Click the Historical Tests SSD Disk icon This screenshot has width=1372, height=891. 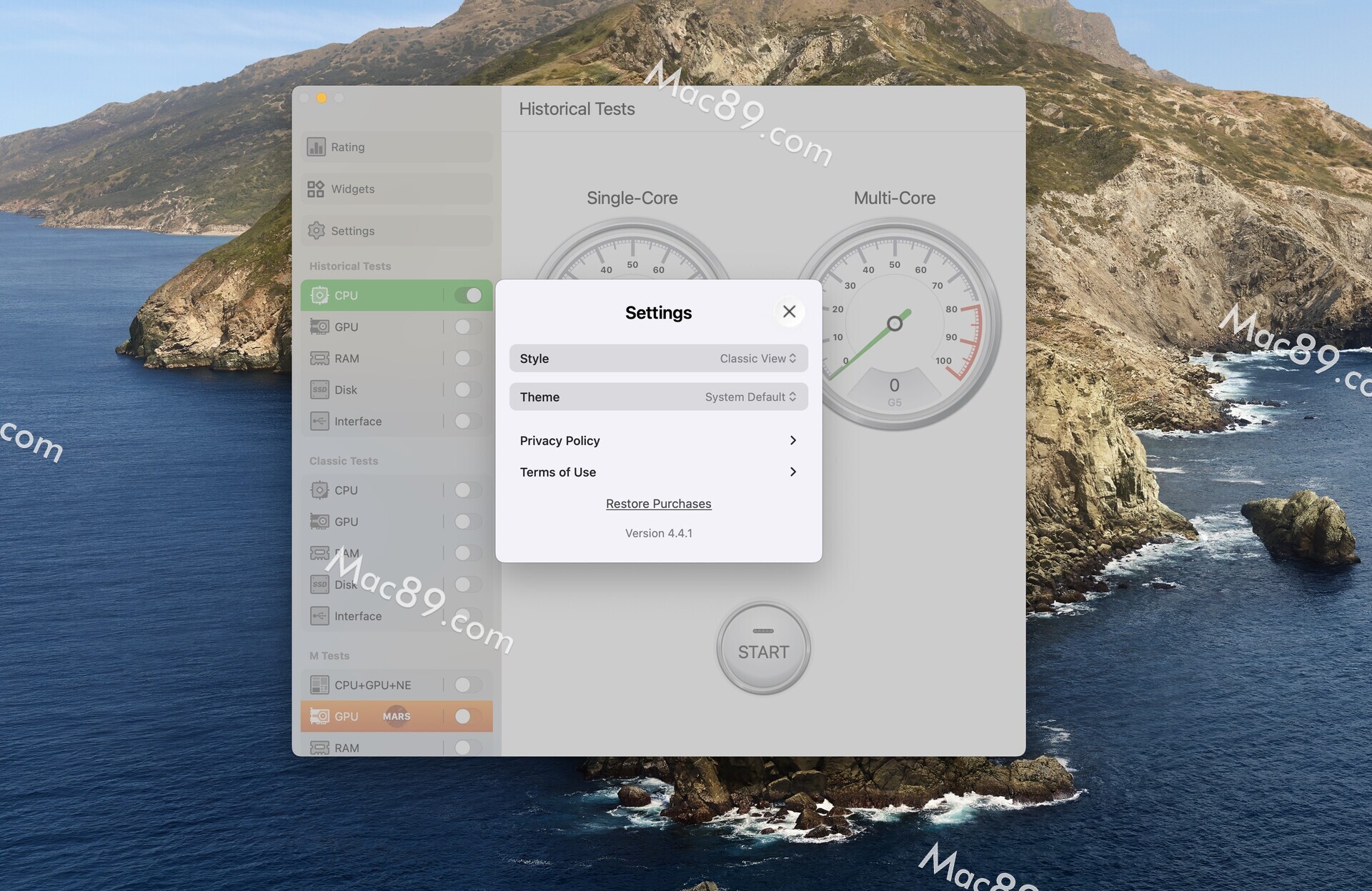pos(319,390)
